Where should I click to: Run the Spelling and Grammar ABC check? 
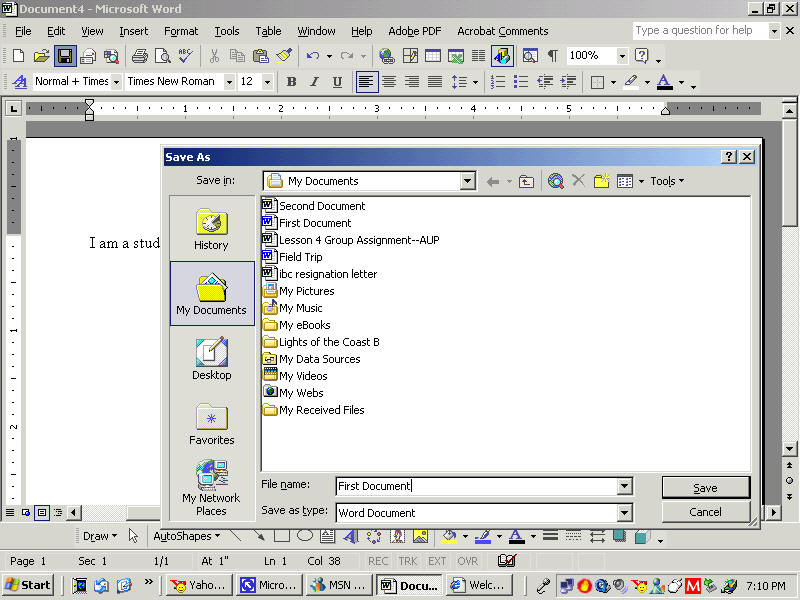(x=186, y=56)
